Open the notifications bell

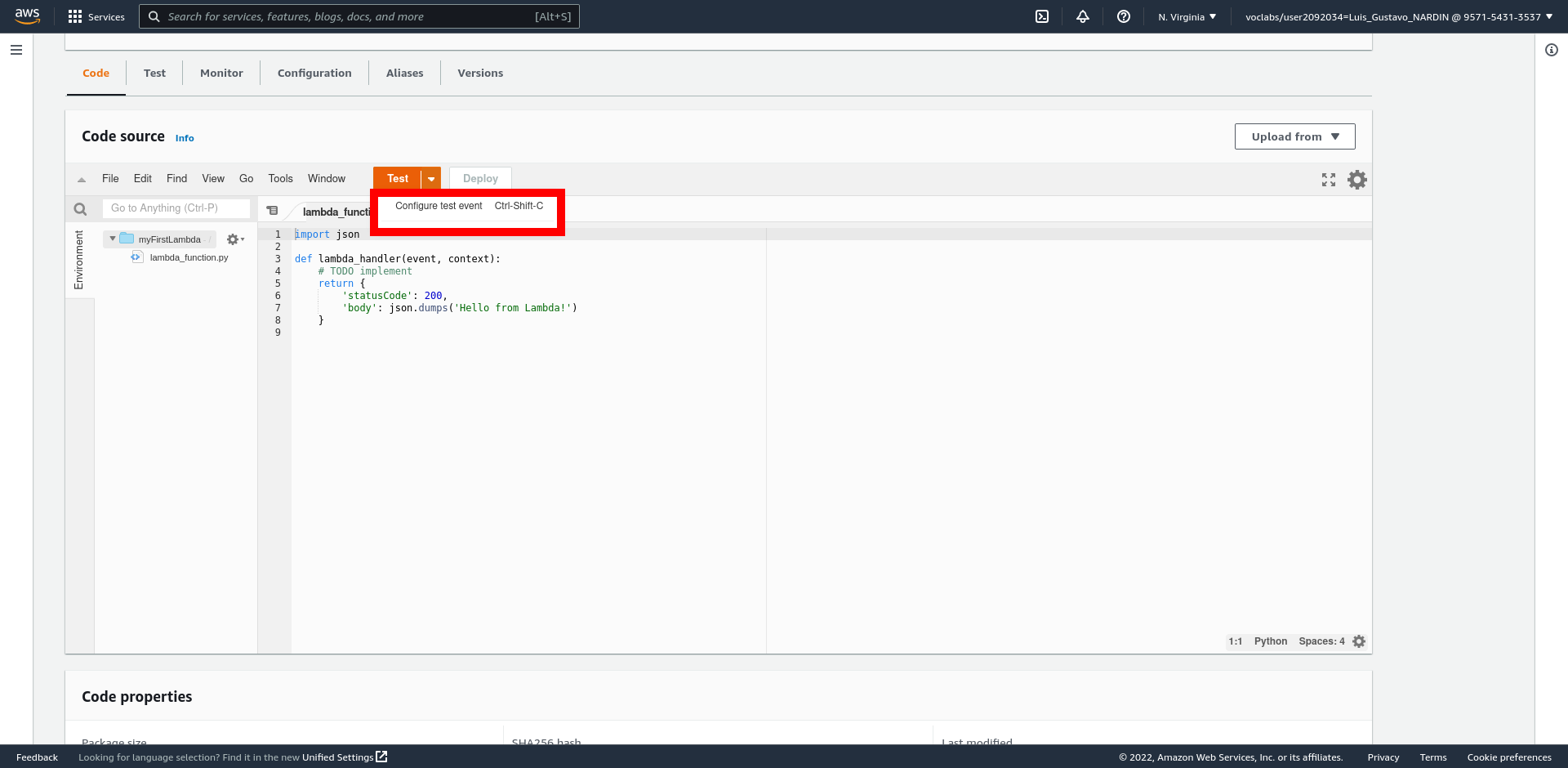[1083, 16]
